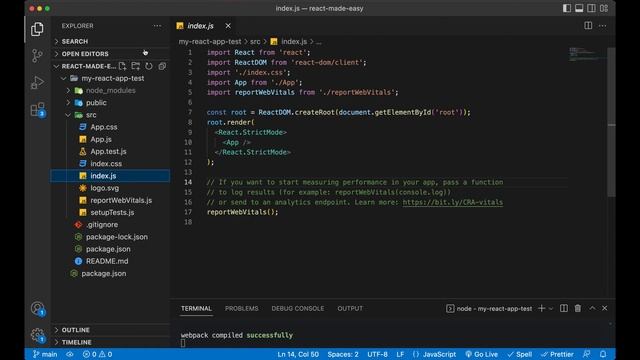Open the Manage gear menu

[x=38, y=336]
